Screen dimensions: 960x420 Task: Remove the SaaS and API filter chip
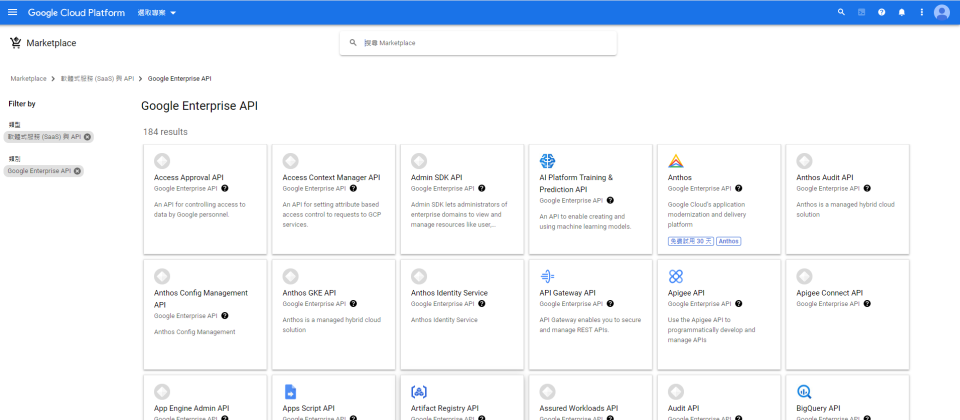pos(87,136)
